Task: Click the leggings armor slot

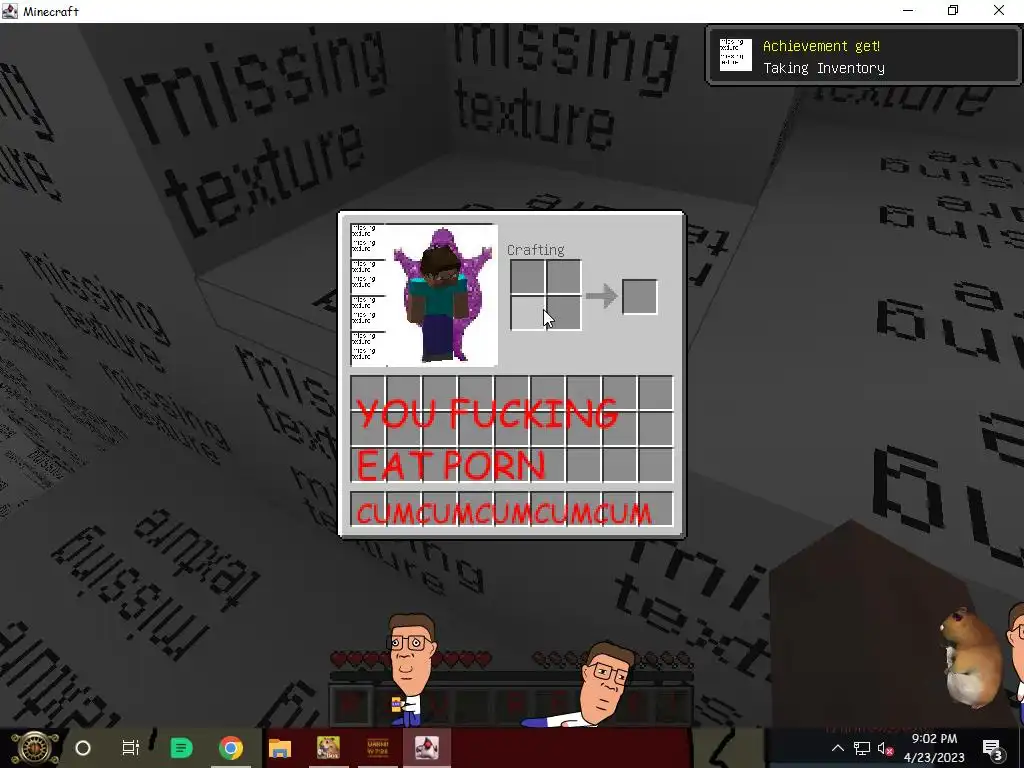Action: point(368,313)
